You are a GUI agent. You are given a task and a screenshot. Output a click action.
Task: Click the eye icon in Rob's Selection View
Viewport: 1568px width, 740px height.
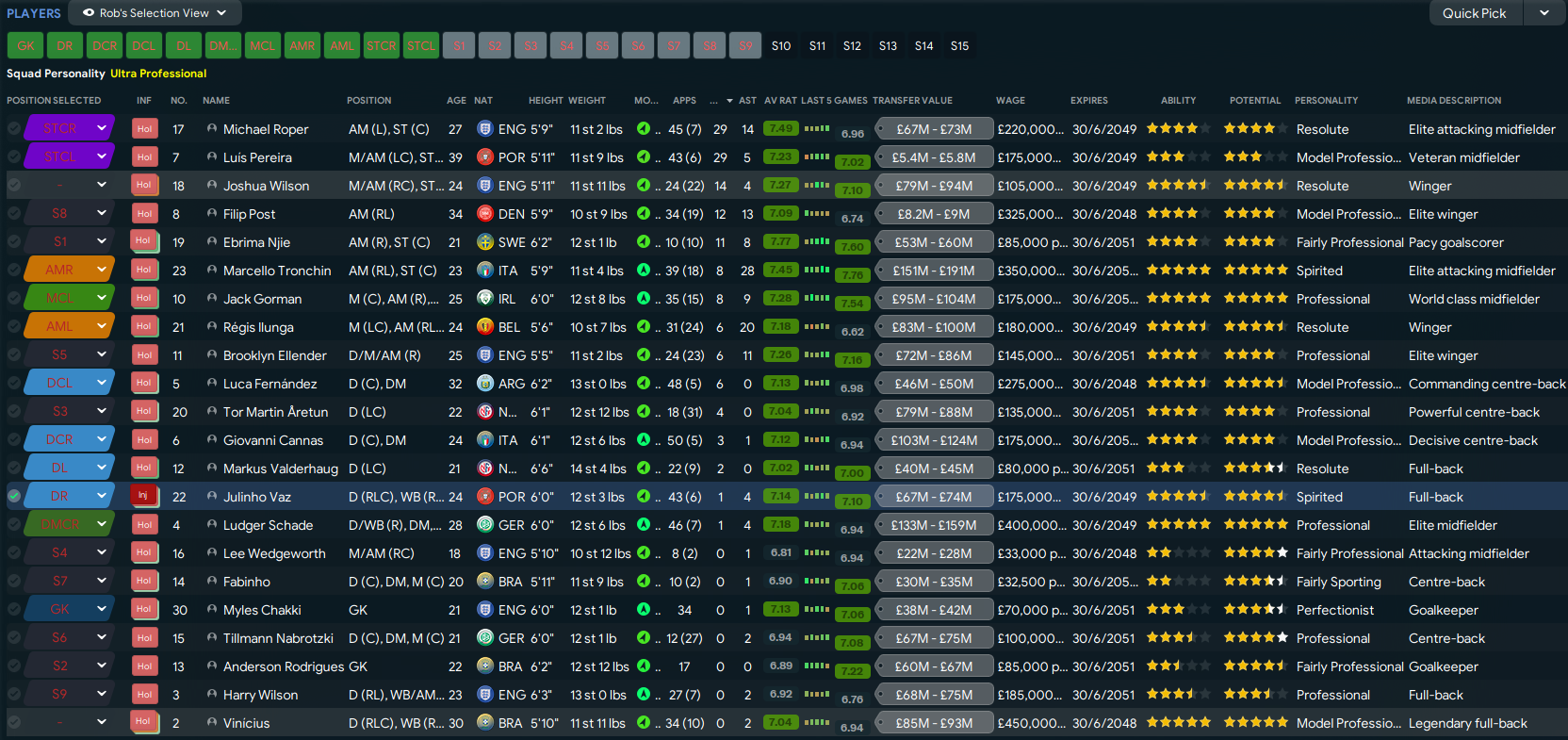point(89,13)
